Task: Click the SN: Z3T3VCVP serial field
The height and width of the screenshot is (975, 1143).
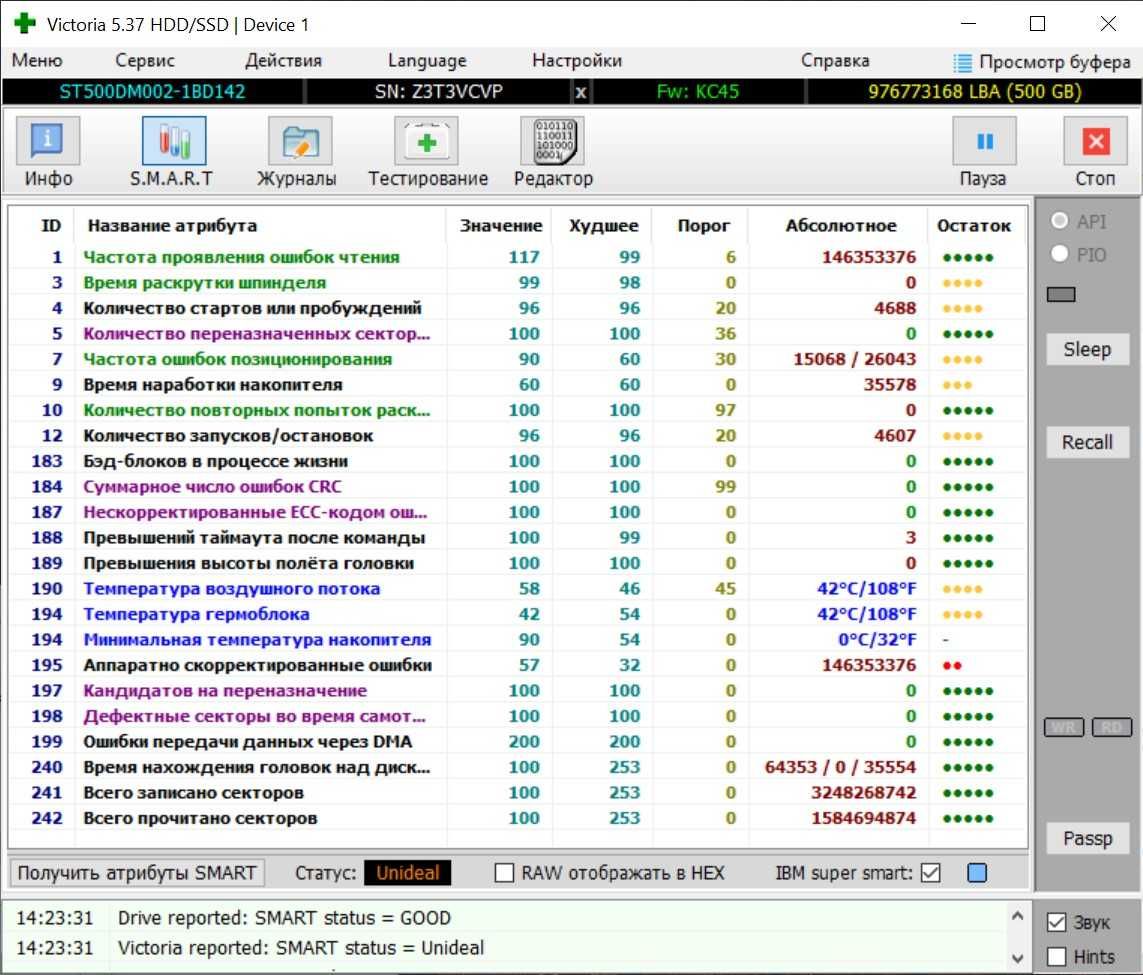Action: [x=438, y=92]
